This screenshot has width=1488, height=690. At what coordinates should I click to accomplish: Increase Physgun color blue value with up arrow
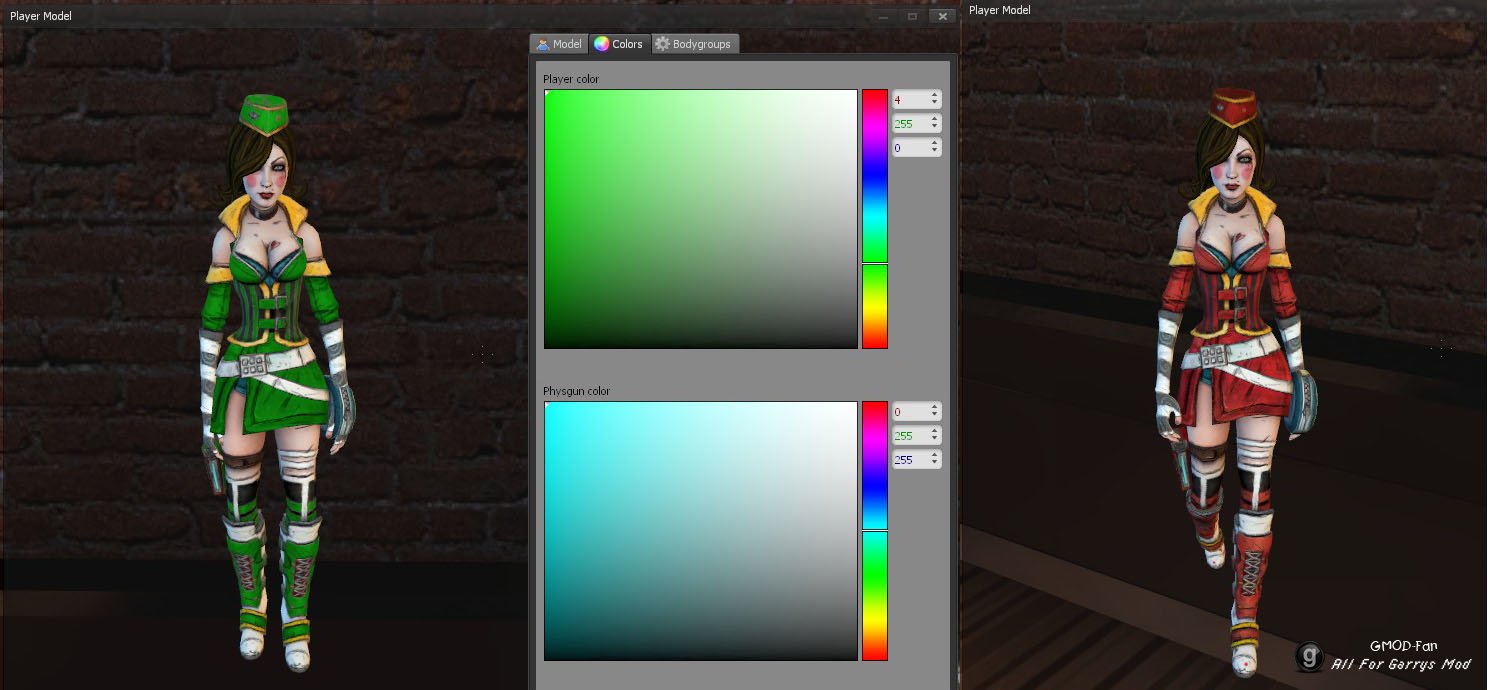(x=935, y=455)
